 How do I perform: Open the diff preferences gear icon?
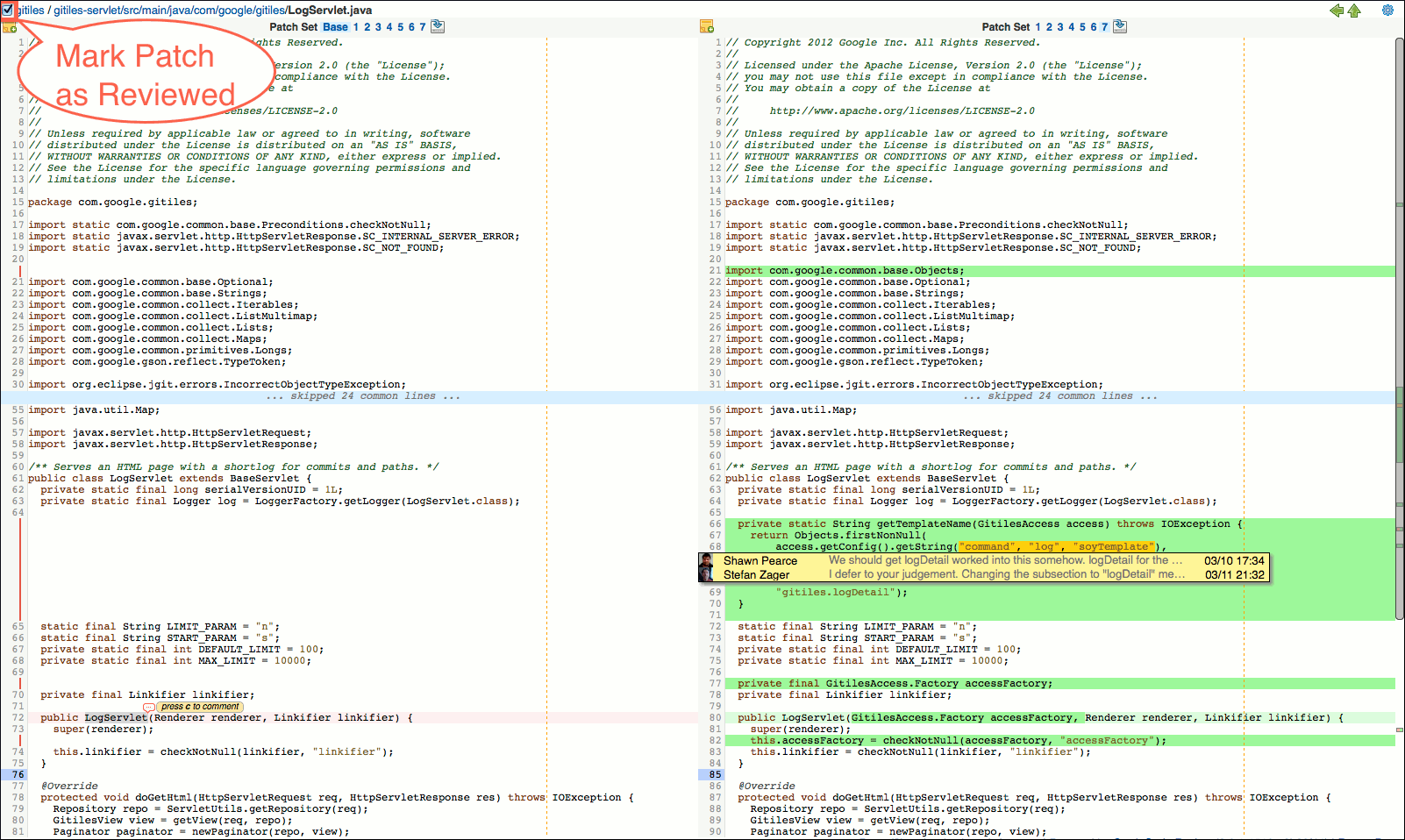coord(1387,10)
